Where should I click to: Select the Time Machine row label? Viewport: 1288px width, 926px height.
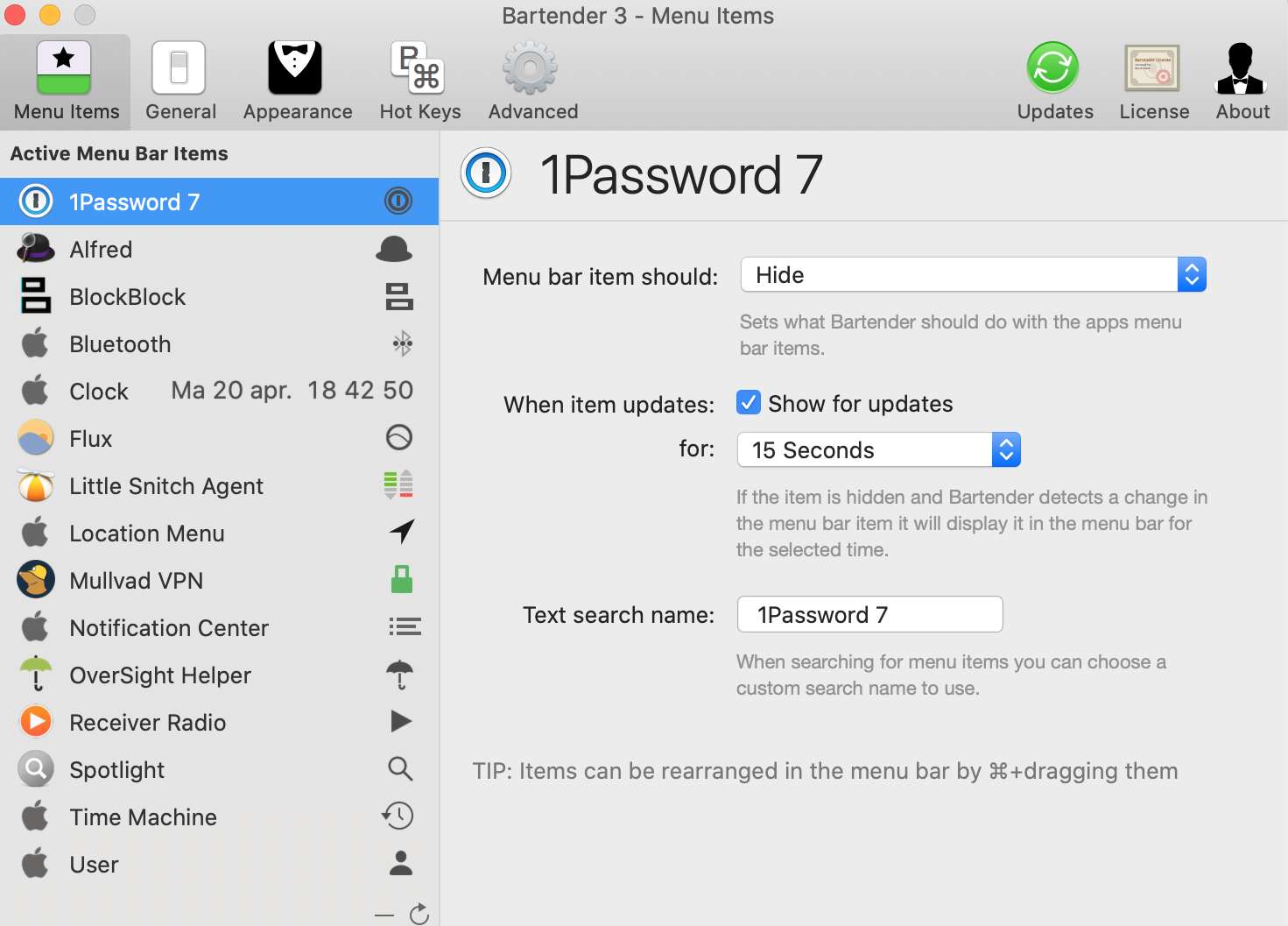pyautogui.click(x=143, y=816)
